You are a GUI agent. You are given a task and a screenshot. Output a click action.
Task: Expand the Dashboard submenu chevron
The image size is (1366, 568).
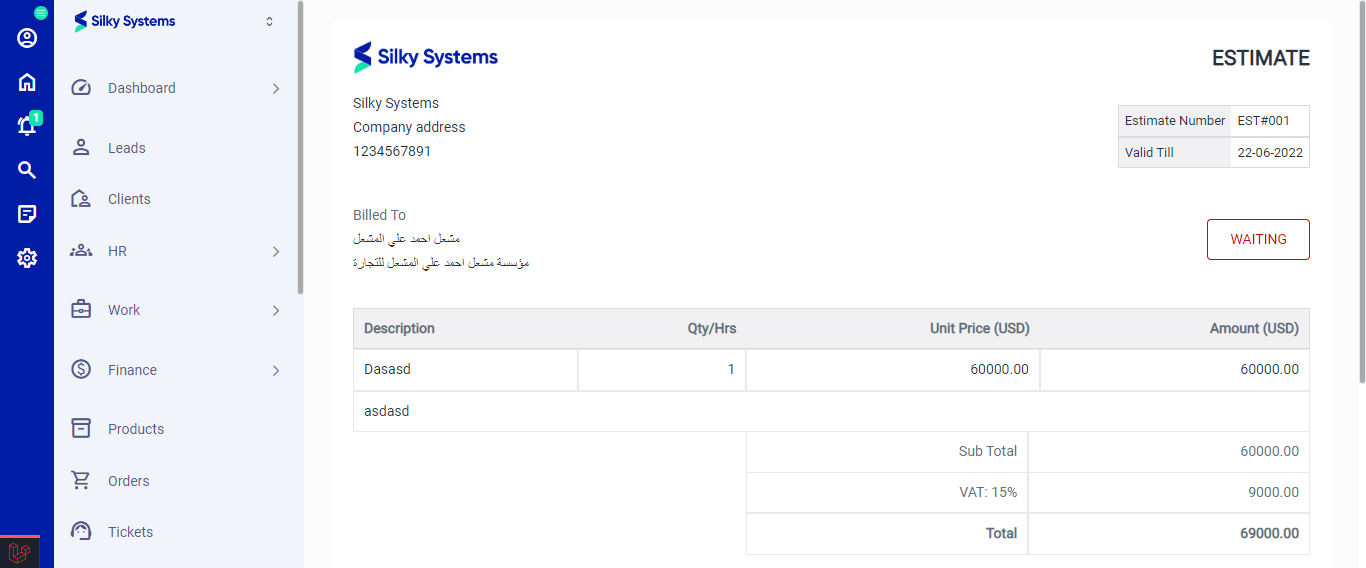click(276, 89)
